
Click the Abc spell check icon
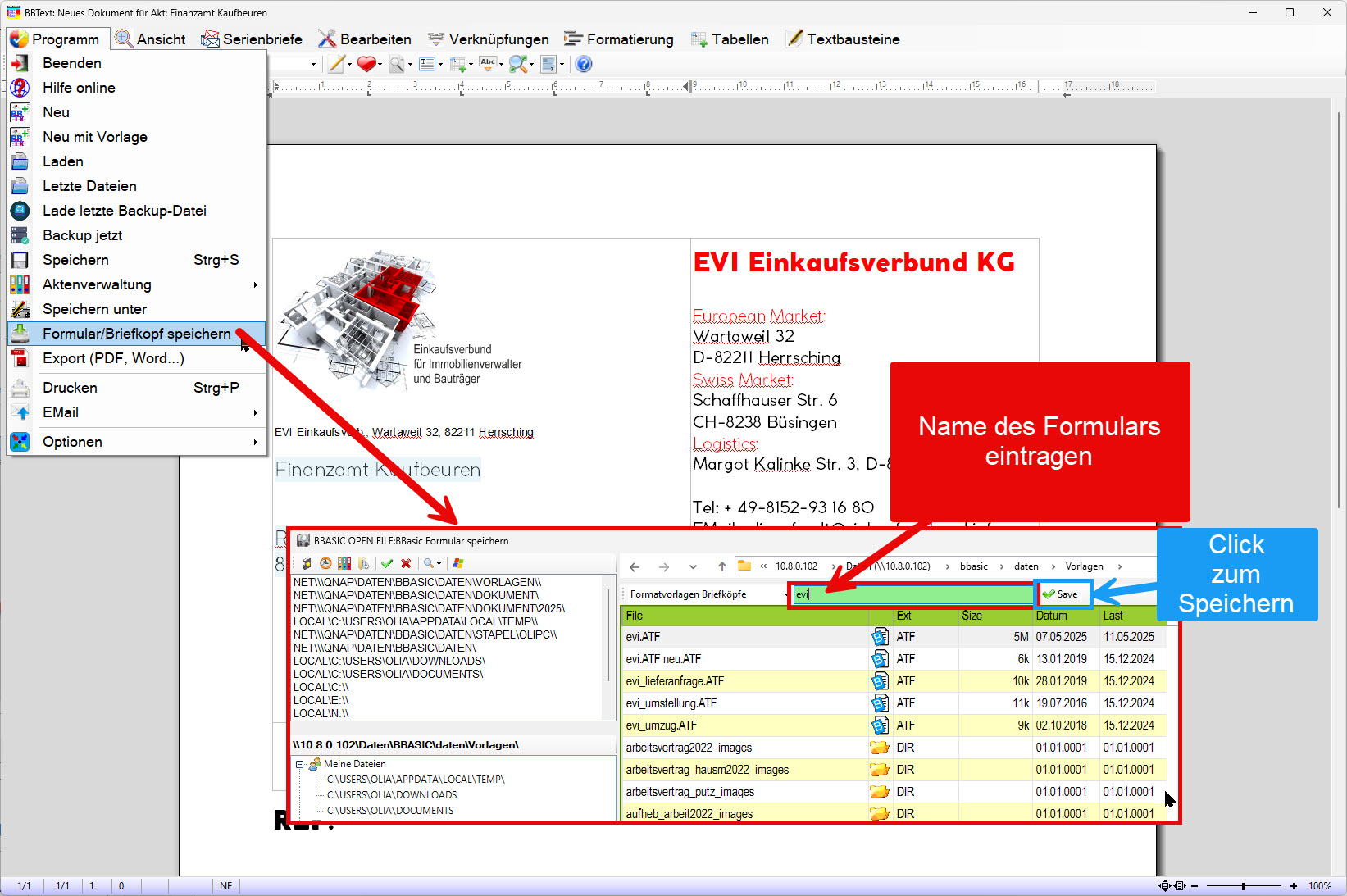coord(488,63)
